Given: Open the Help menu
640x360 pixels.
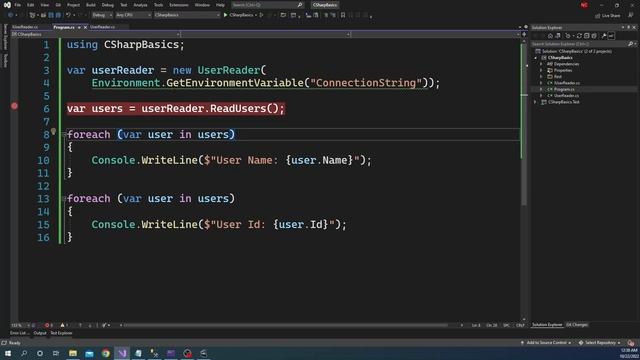Looking at the screenshot, I should pyautogui.click(x=220, y=5).
